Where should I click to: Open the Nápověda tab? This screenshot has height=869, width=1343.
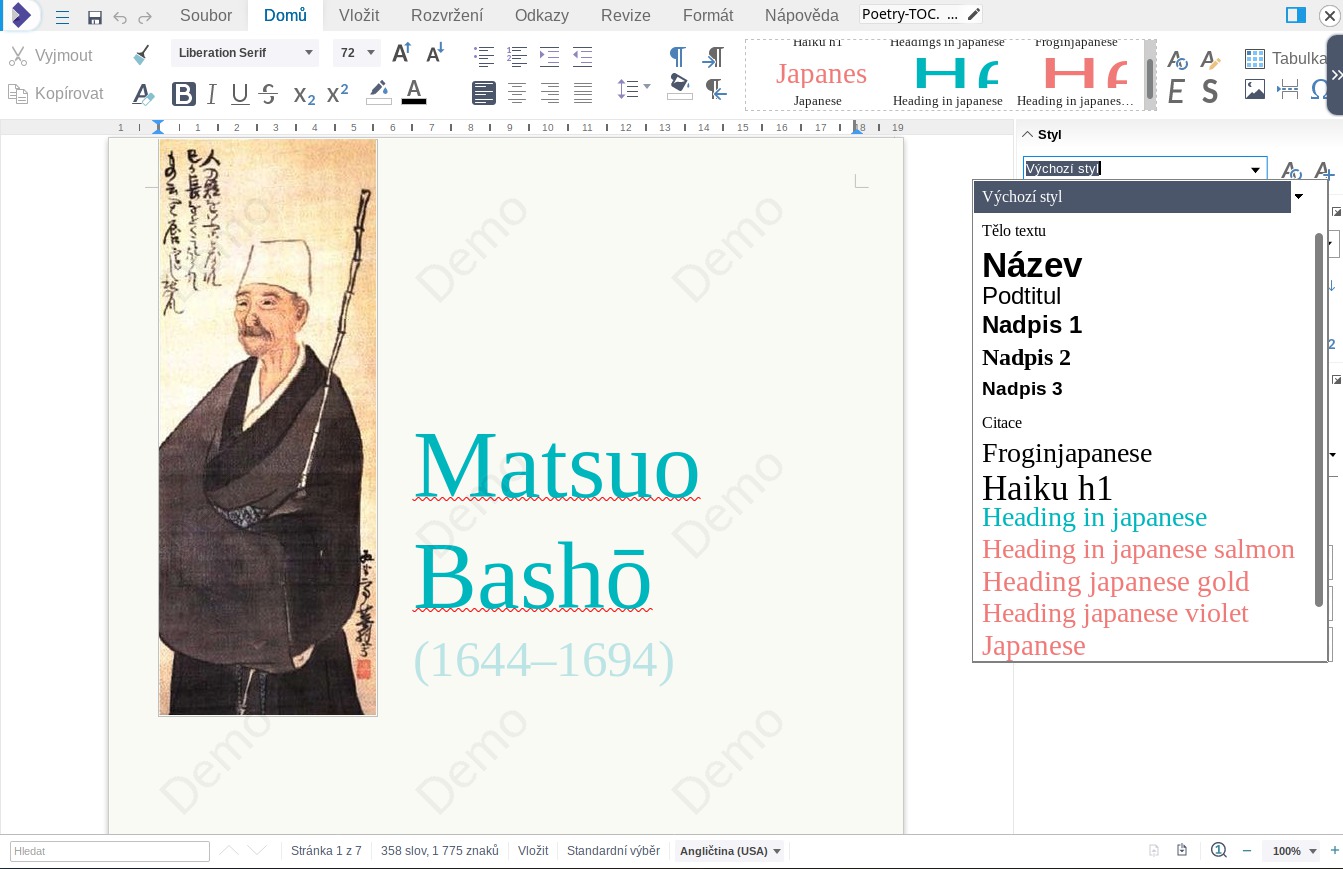pos(802,15)
